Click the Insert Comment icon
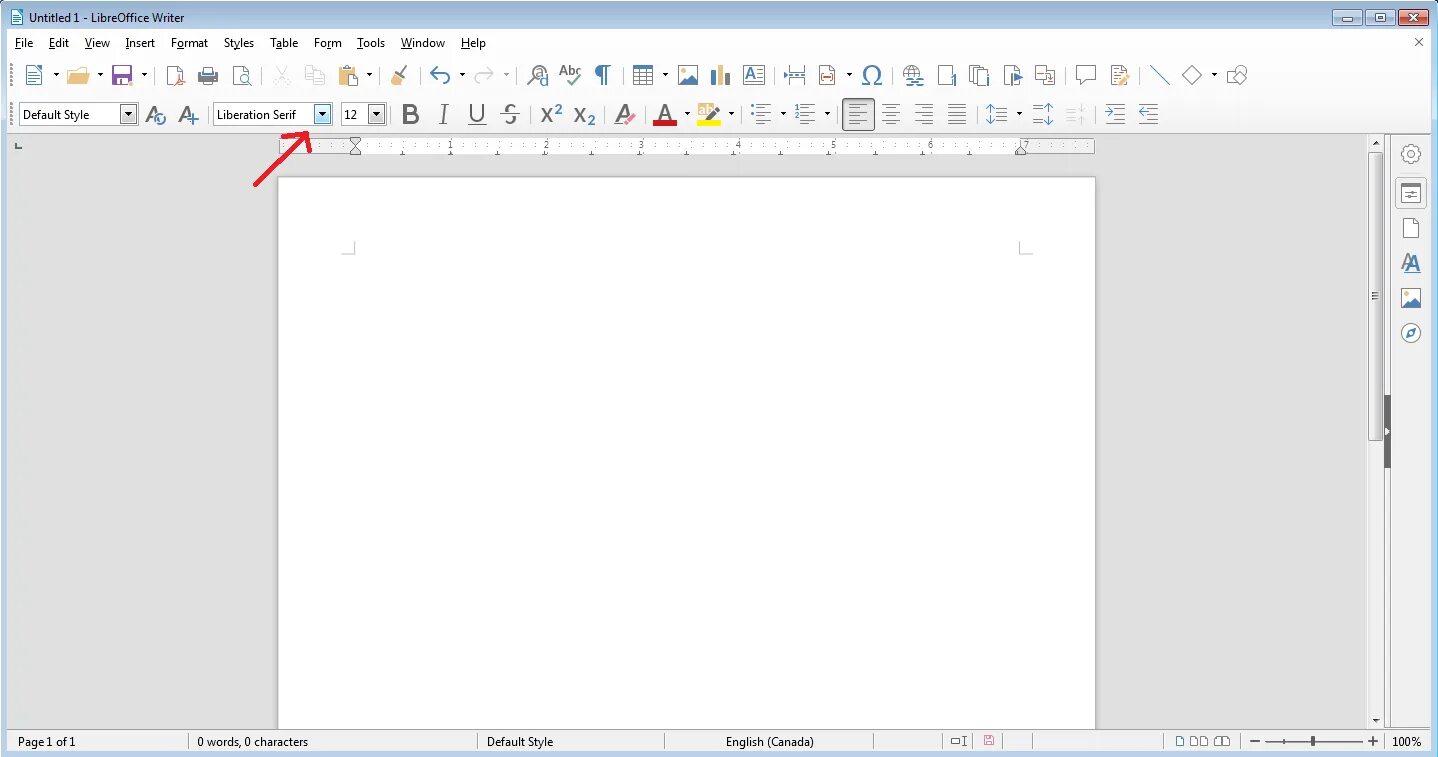 click(x=1086, y=75)
